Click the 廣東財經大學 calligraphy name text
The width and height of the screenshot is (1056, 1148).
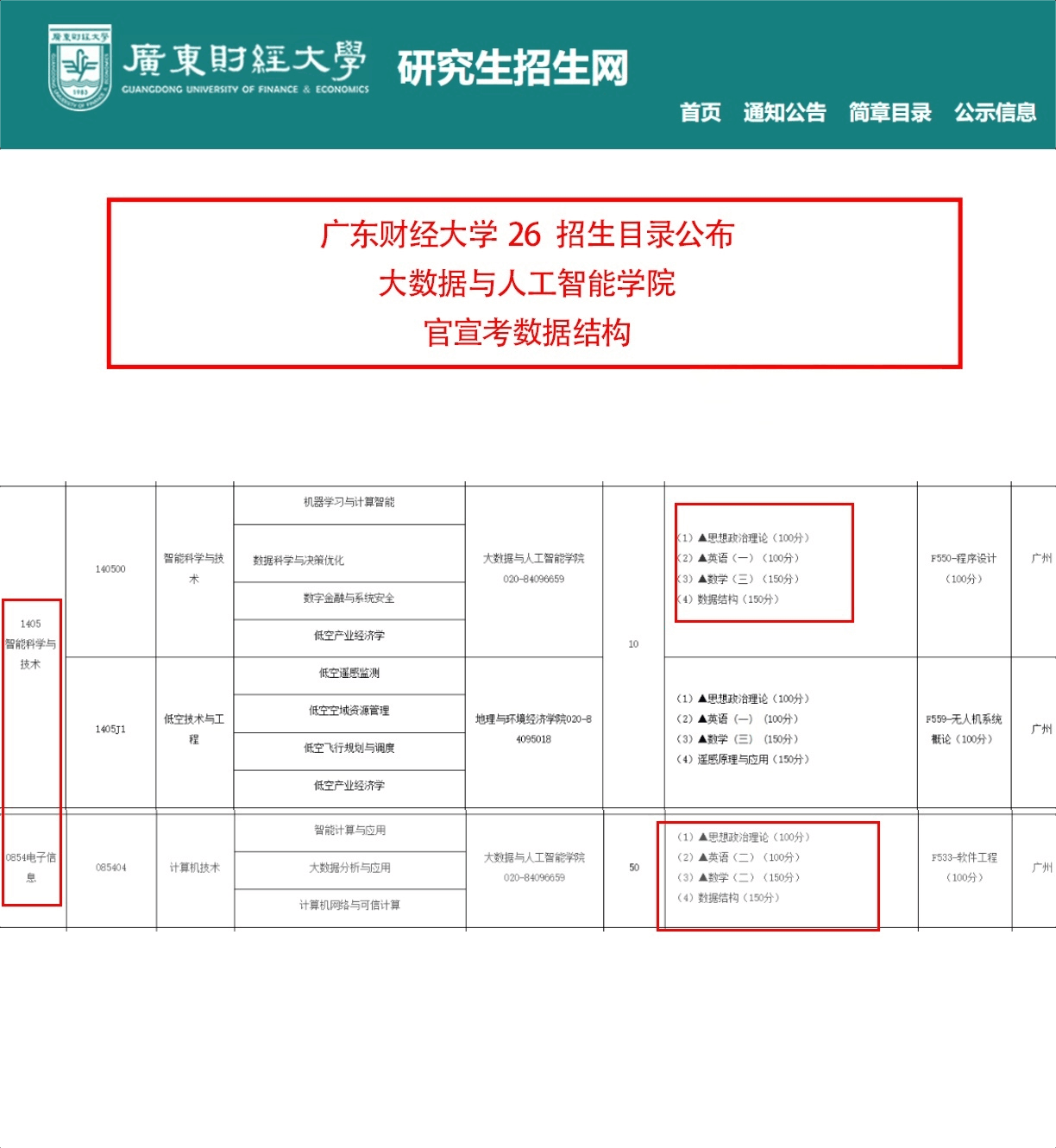[x=245, y=60]
